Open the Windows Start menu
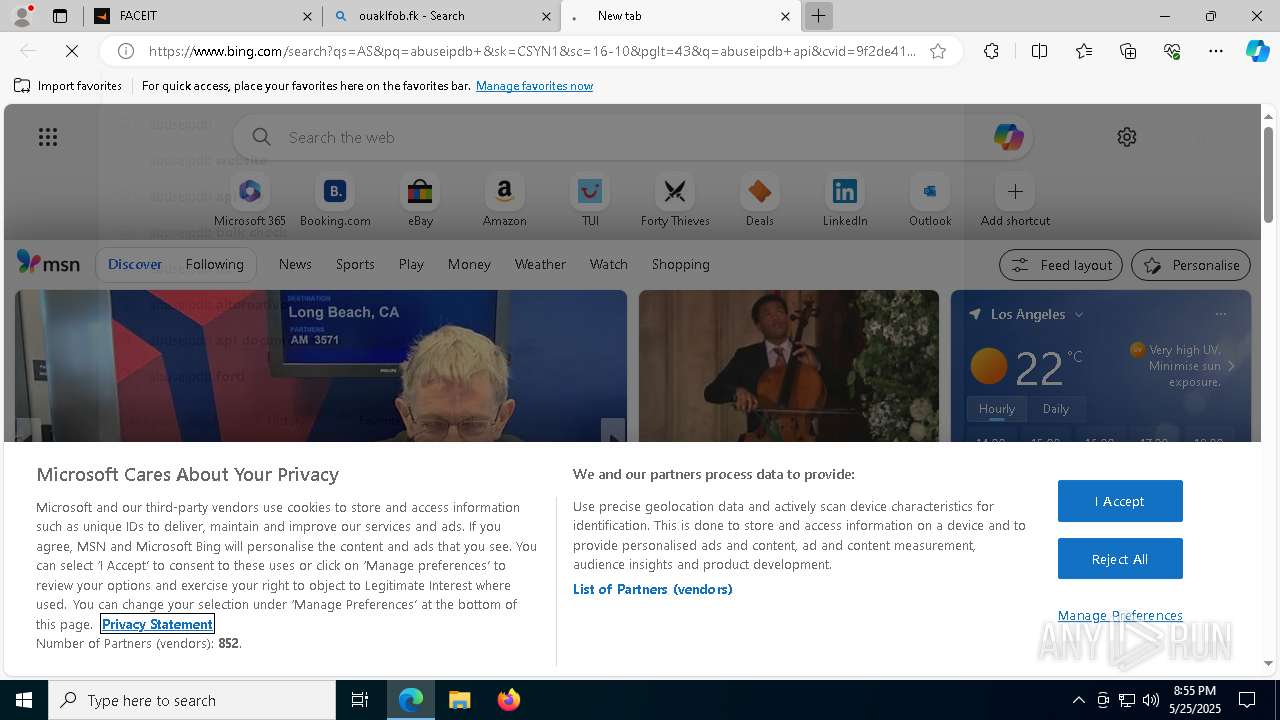1280x720 pixels. pos(24,700)
